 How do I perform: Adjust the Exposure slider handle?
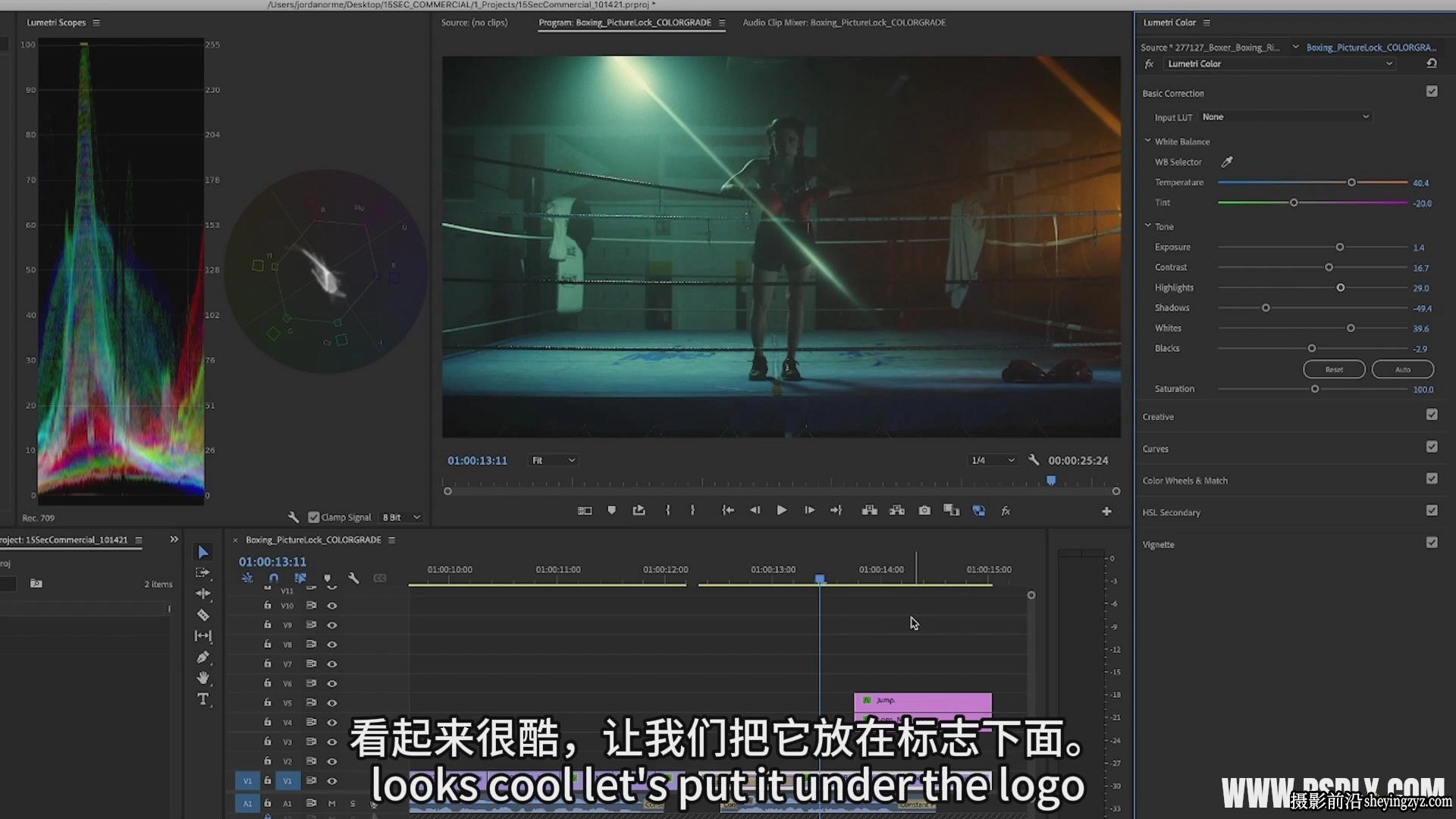point(1340,247)
